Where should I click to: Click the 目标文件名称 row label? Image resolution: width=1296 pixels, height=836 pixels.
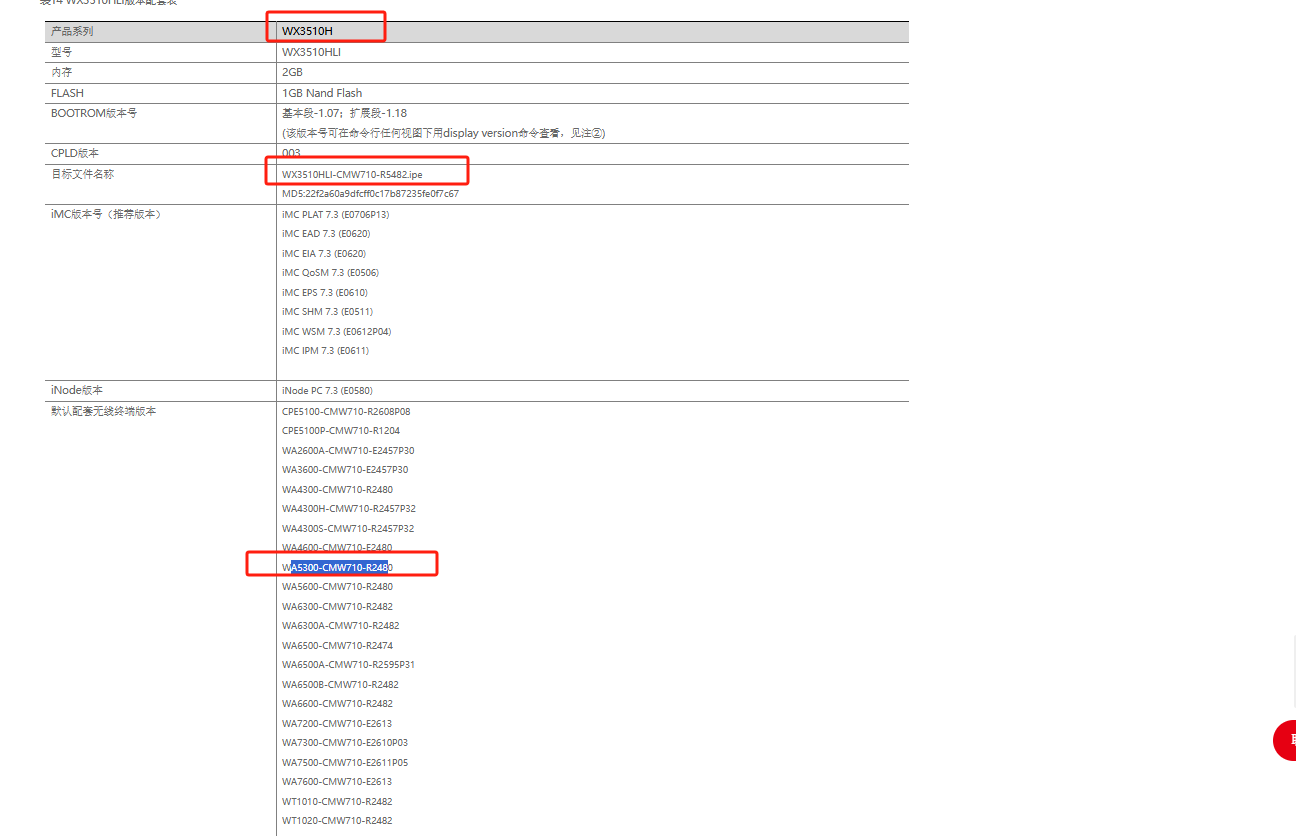click(x=82, y=174)
